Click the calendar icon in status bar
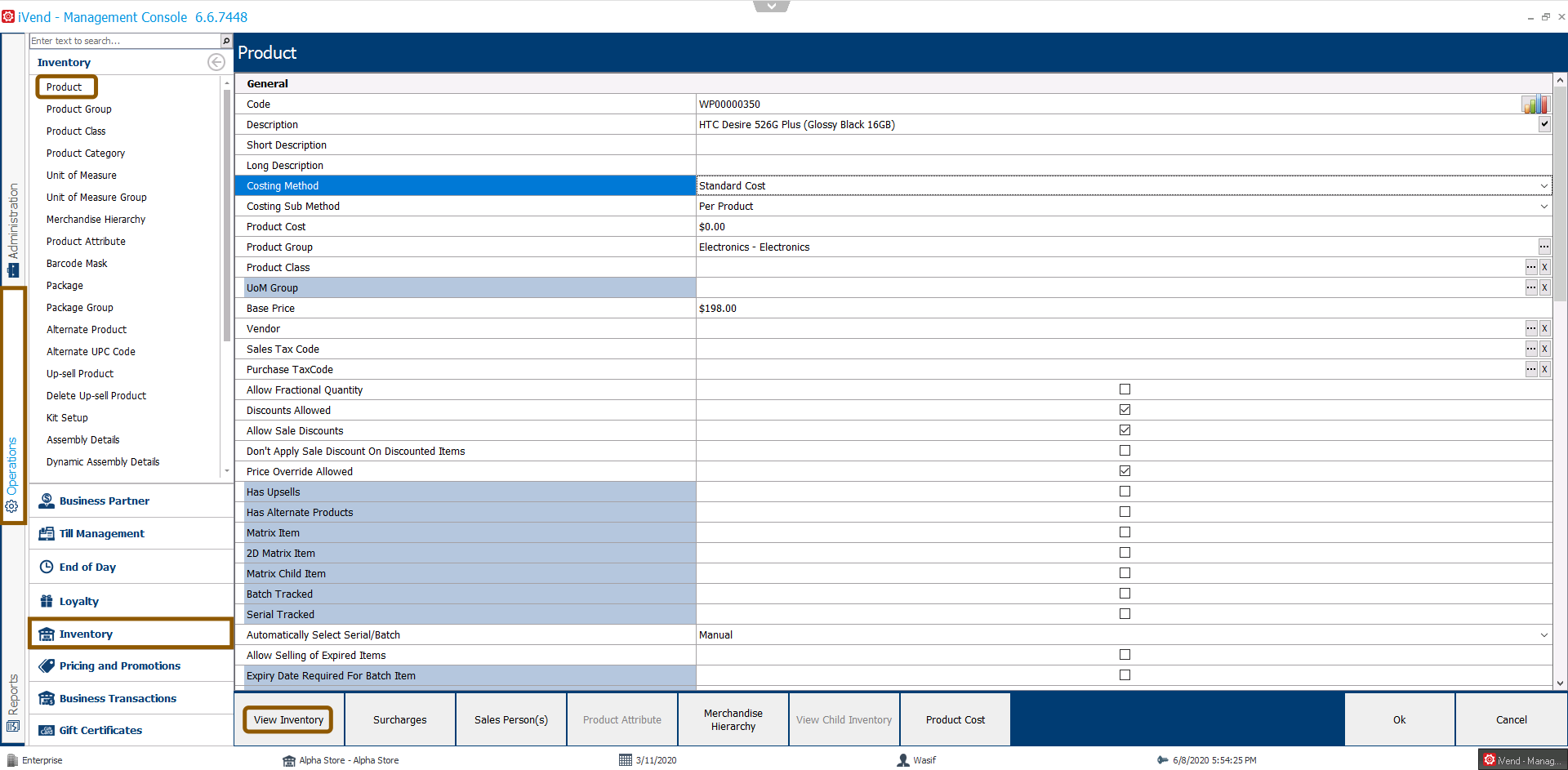1568x770 pixels. 626,760
